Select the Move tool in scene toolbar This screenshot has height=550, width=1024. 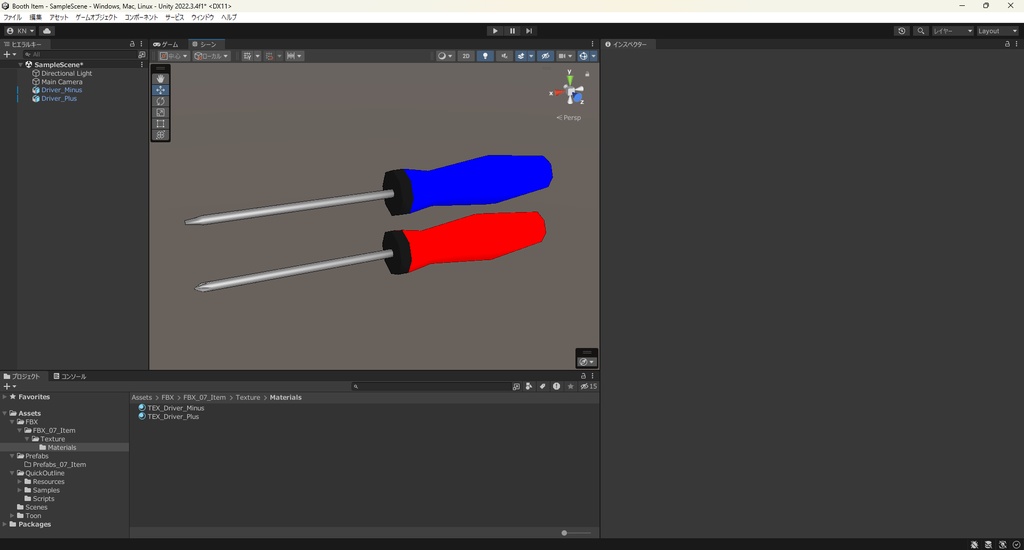(160, 90)
